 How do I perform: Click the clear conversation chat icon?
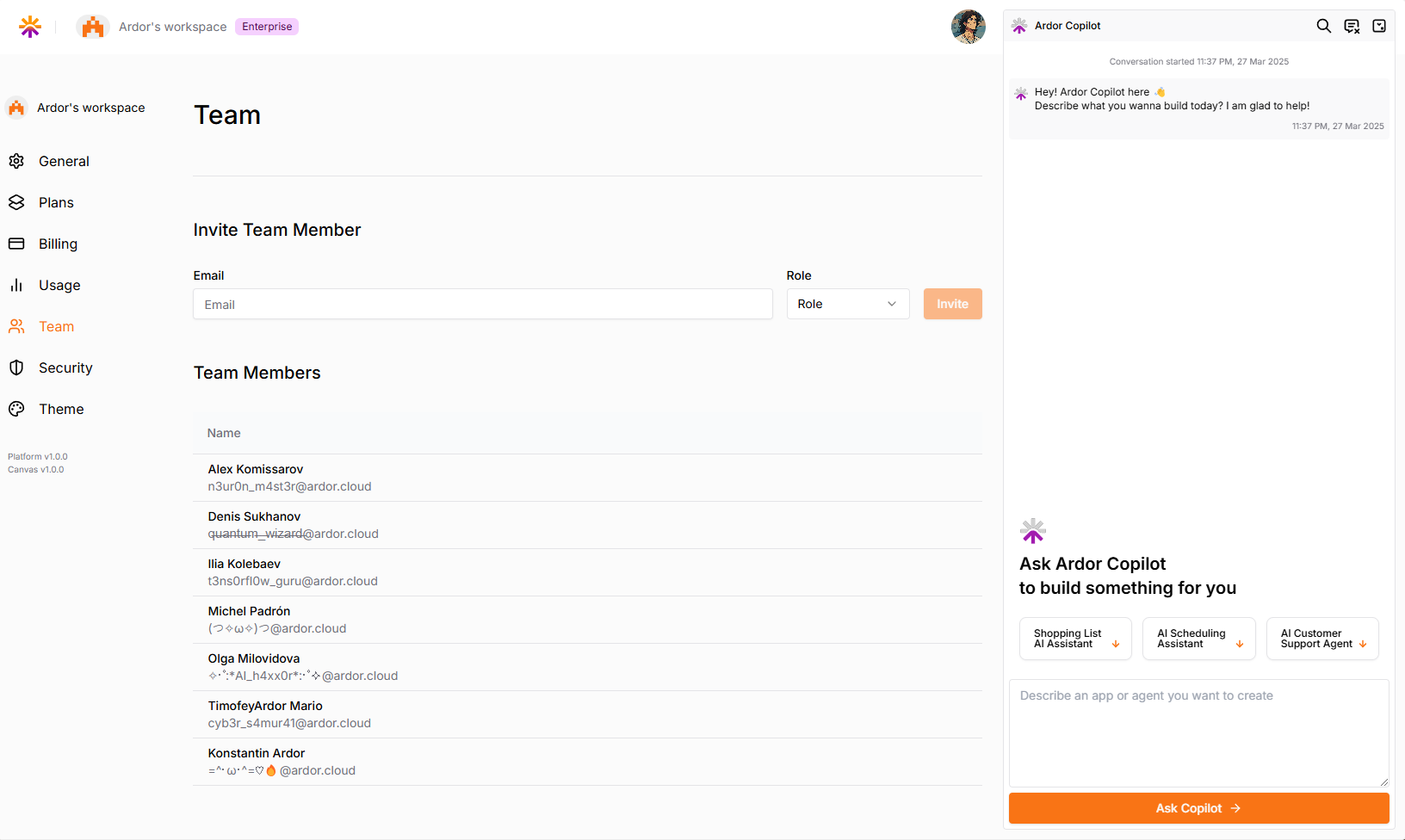pyautogui.click(x=1352, y=26)
